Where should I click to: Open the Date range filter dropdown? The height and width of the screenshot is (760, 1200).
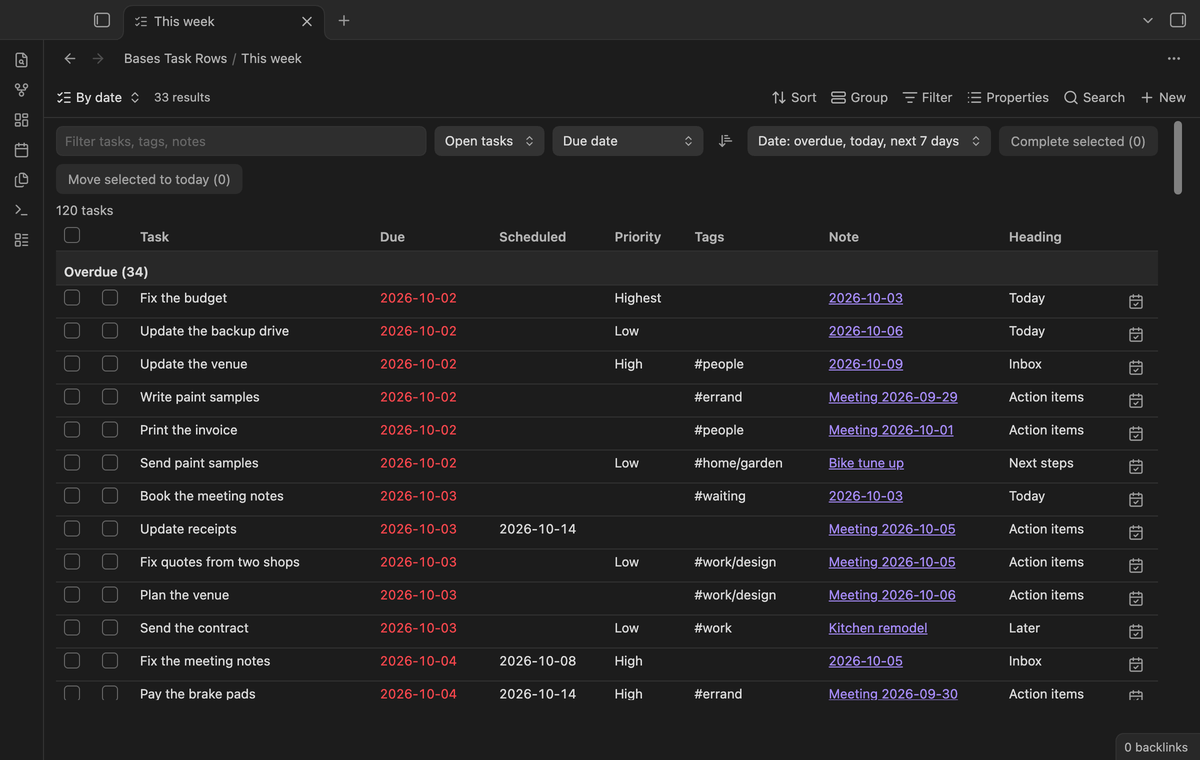tap(869, 141)
